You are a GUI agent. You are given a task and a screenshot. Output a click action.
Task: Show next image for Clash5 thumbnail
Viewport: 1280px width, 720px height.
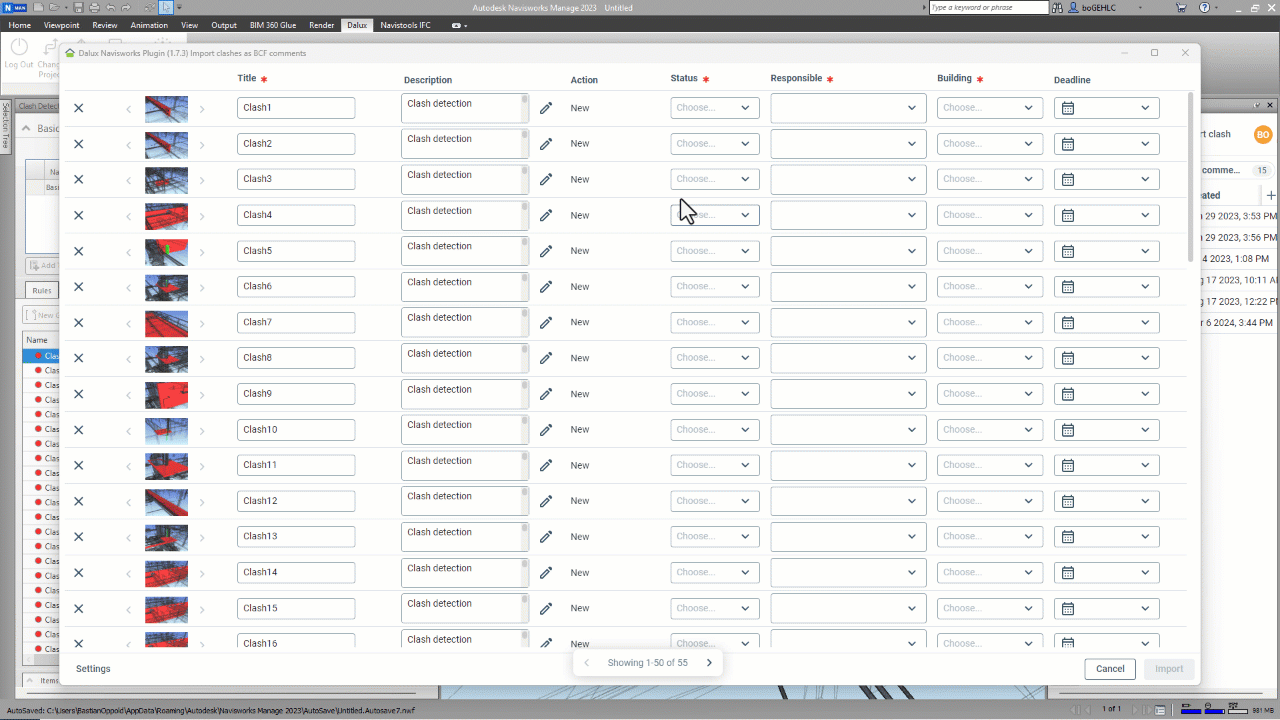click(201, 252)
